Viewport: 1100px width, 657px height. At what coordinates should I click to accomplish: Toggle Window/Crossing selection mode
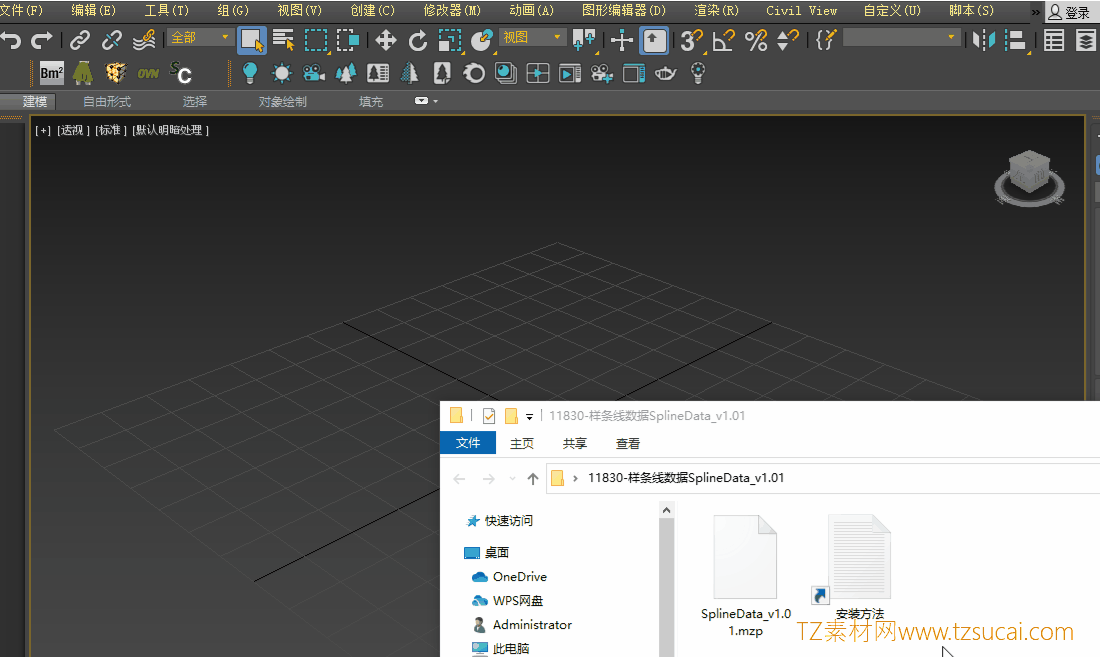(348, 40)
